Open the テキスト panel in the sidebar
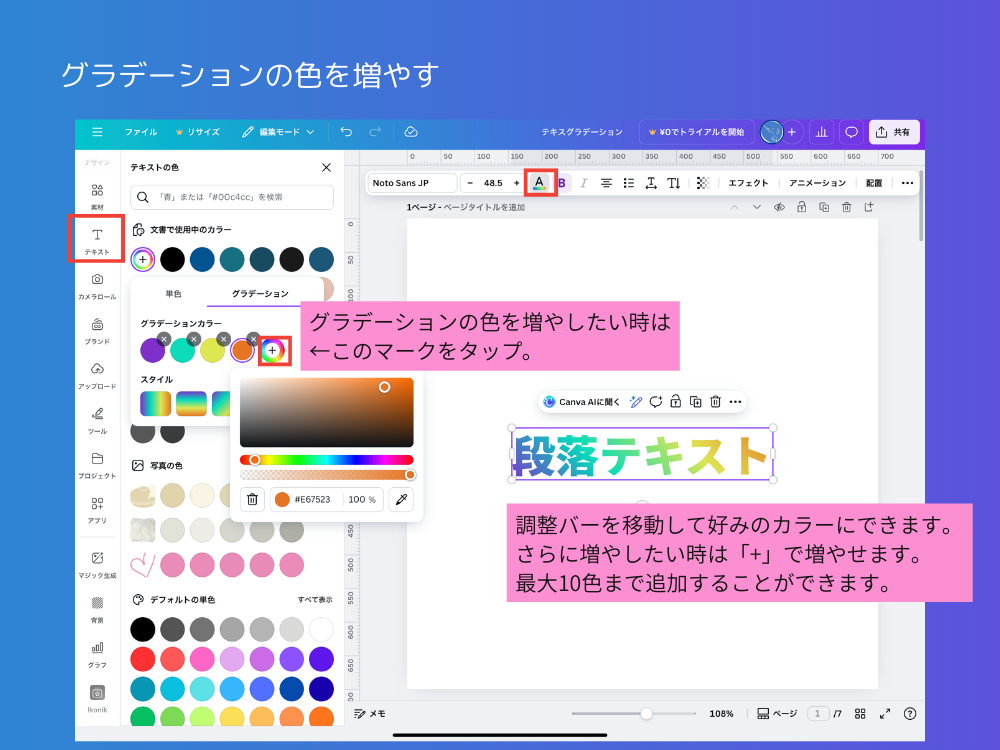This screenshot has width=1000, height=750. [x=96, y=237]
